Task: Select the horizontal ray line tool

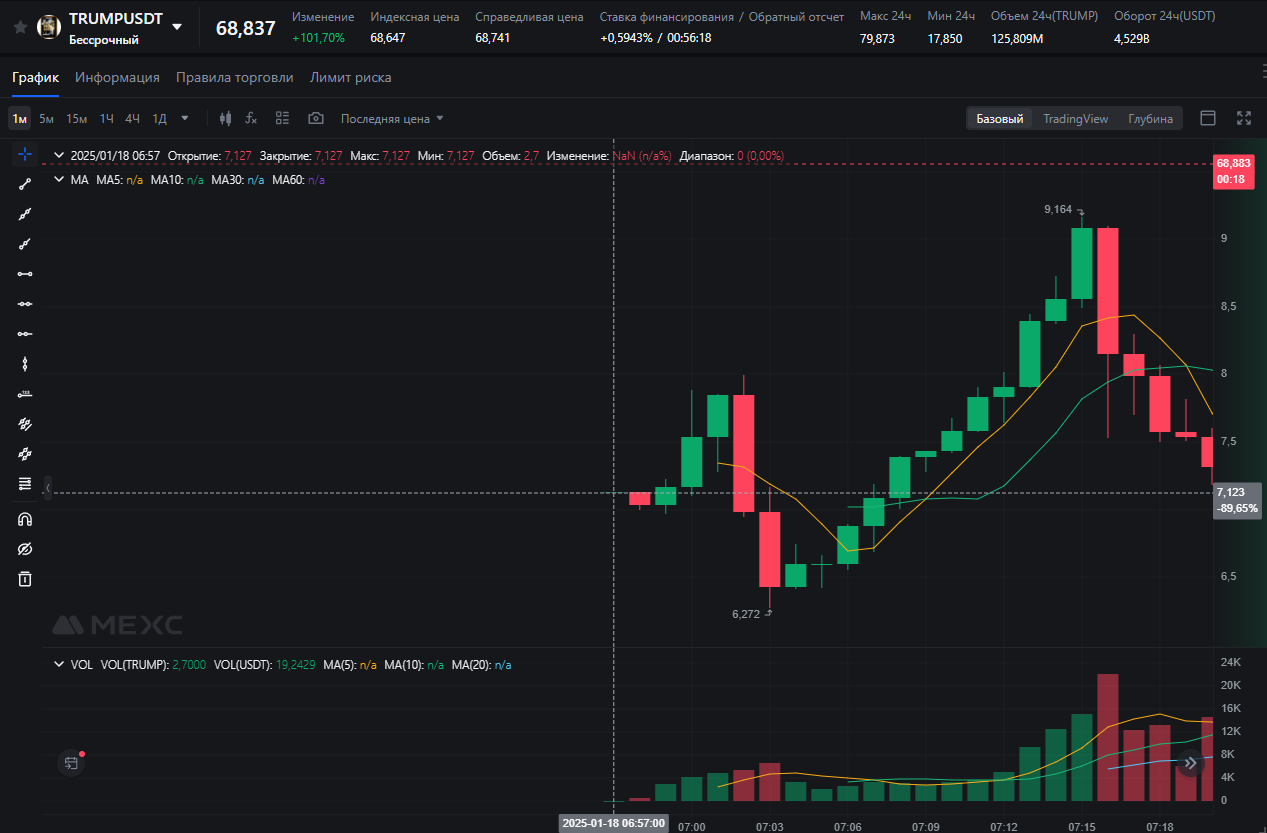Action: 25,334
